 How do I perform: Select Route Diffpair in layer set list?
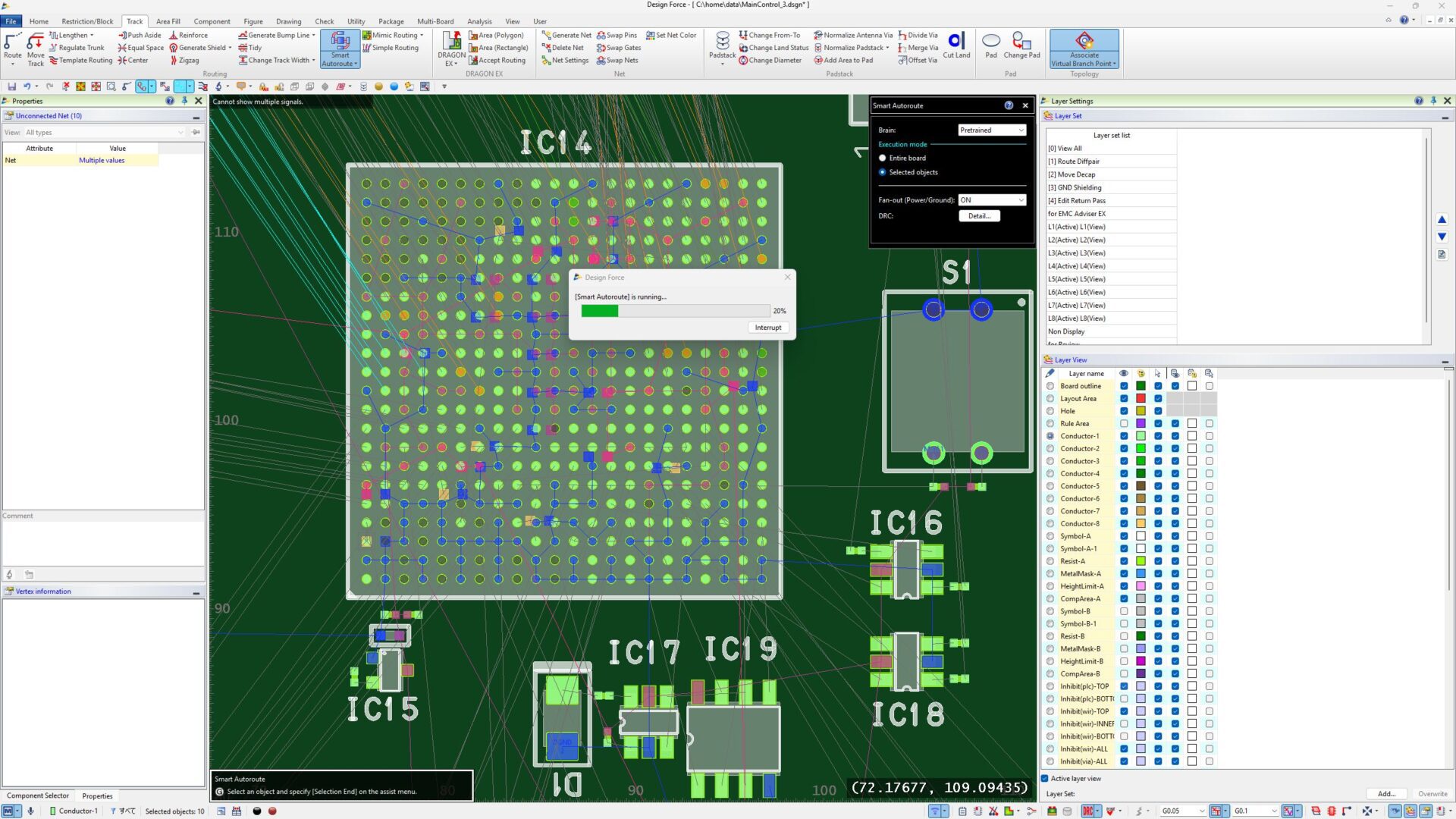coord(1078,162)
